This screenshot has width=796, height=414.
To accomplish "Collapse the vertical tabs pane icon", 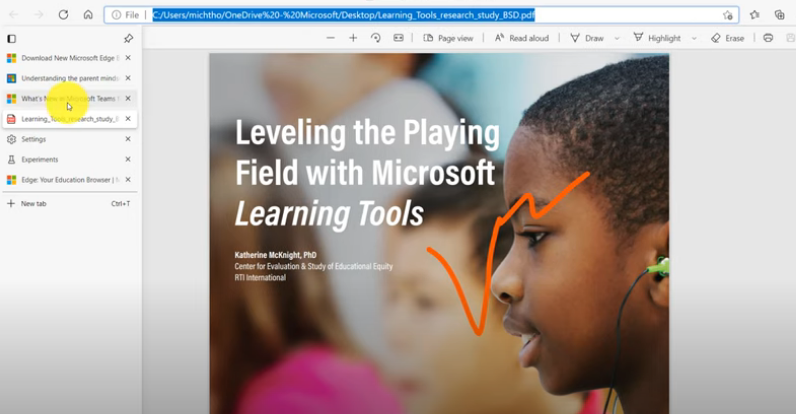I will coord(11,39).
